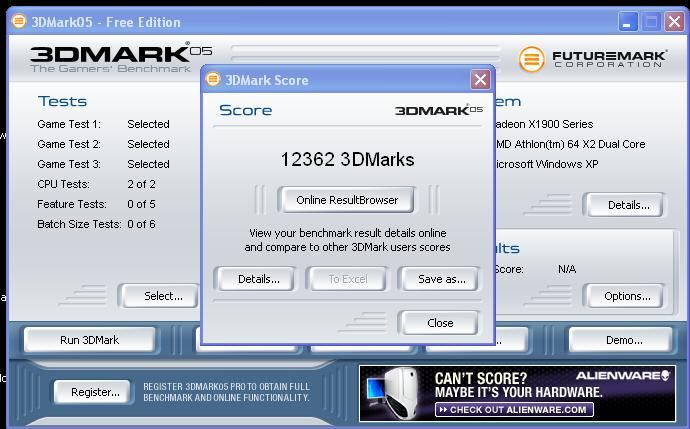Click the 3DMark Score dialog title icon
The image size is (690, 429).
(213, 79)
